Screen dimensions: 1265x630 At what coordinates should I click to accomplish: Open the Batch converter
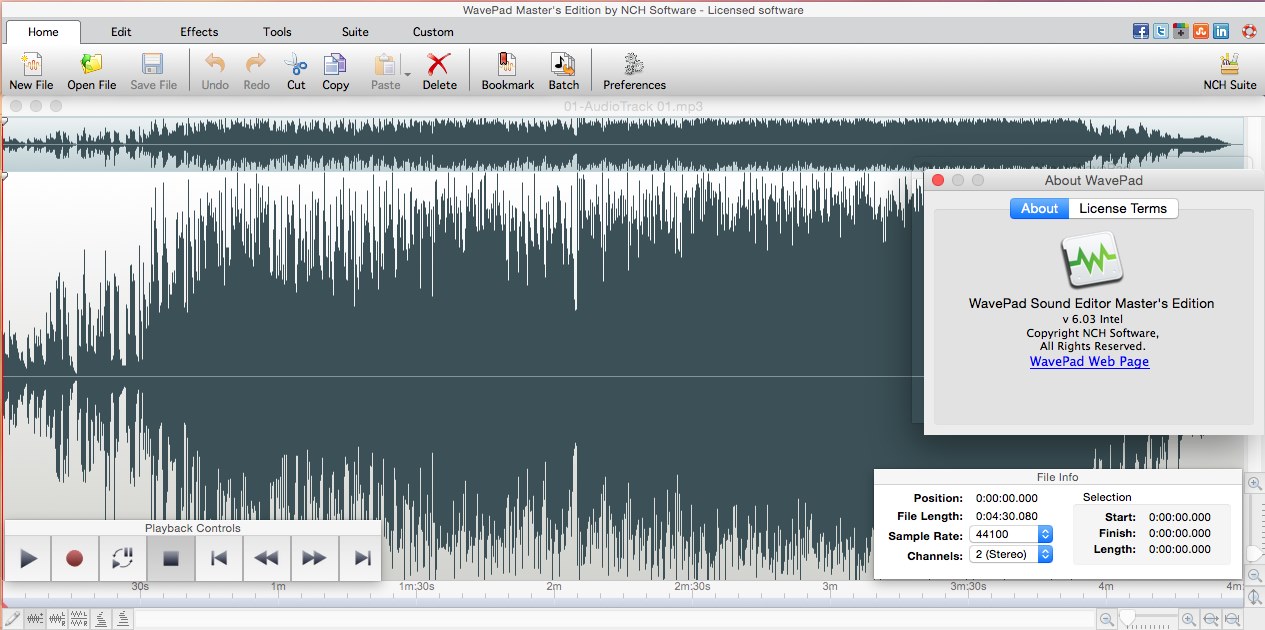tap(564, 73)
